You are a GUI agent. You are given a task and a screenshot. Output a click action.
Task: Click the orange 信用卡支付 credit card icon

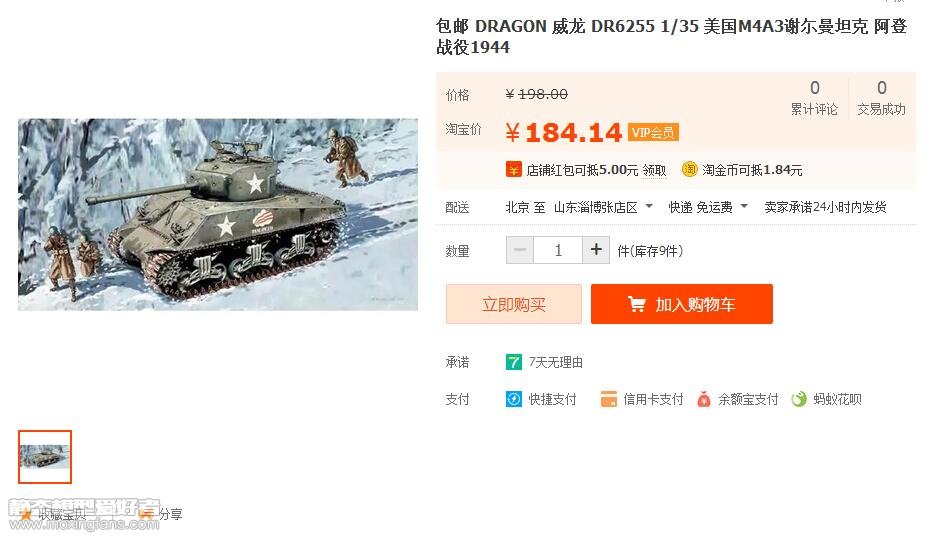(x=609, y=399)
